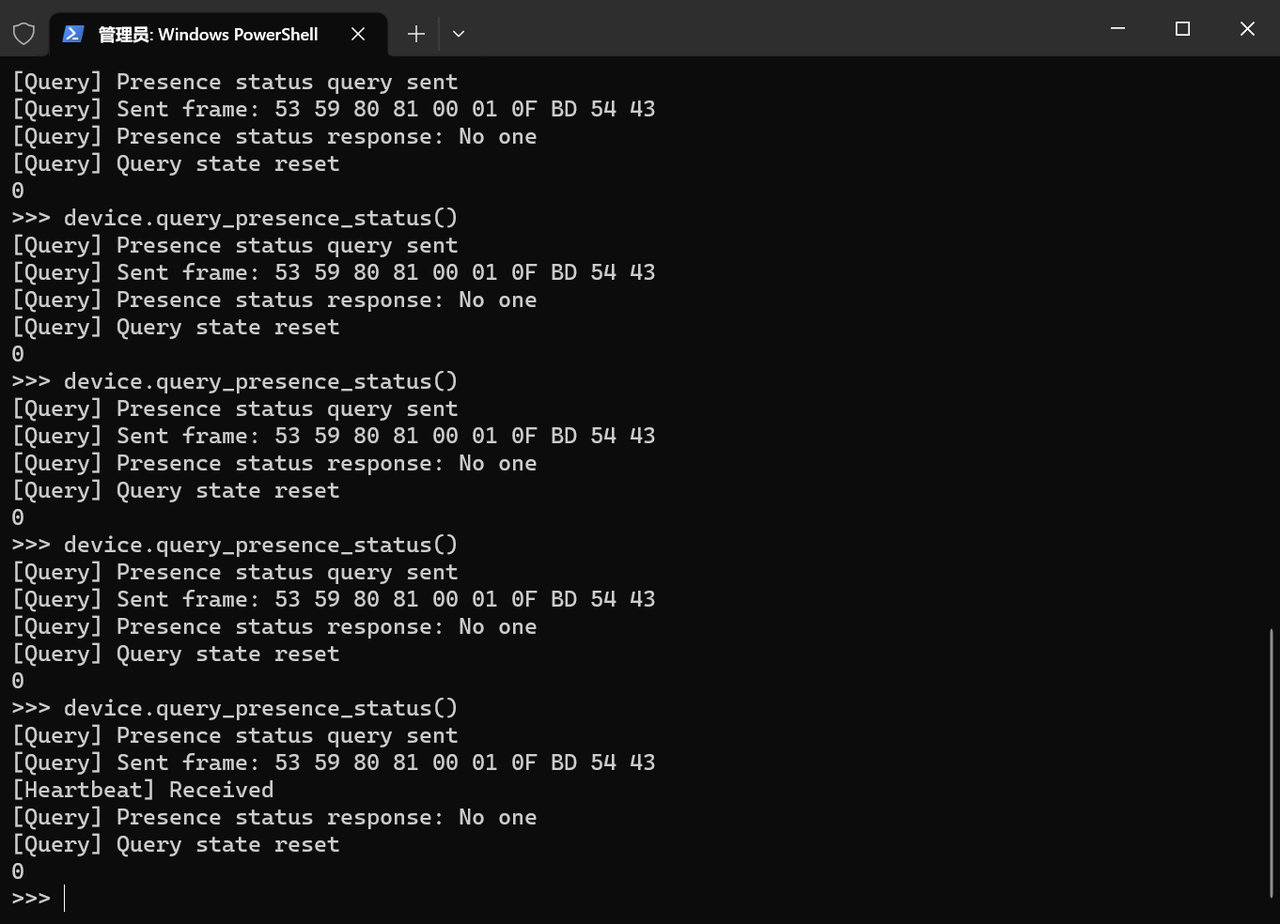This screenshot has width=1280, height=924.
Task: Click the empty title bar area beside the dropdown
Action: point(780,28)
